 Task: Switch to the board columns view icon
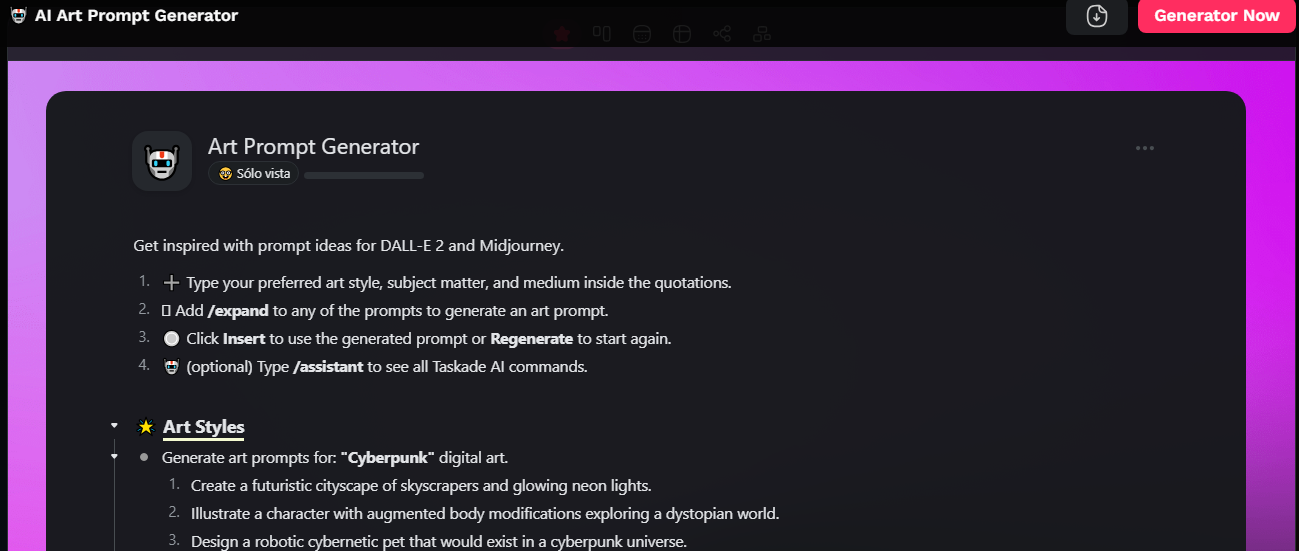(x=602, y=34)
